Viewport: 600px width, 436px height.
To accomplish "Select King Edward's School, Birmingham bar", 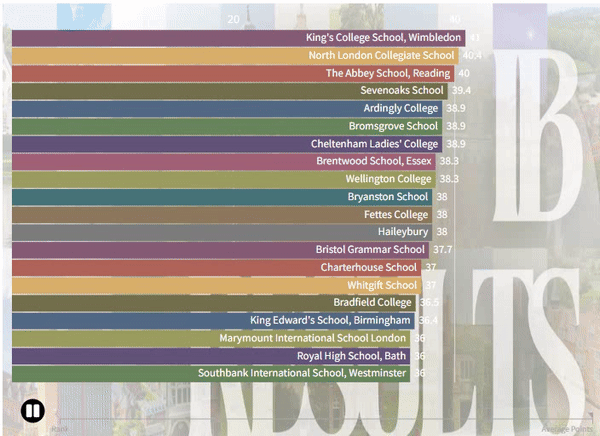I will pyautogui.click(x=213, y=321).
